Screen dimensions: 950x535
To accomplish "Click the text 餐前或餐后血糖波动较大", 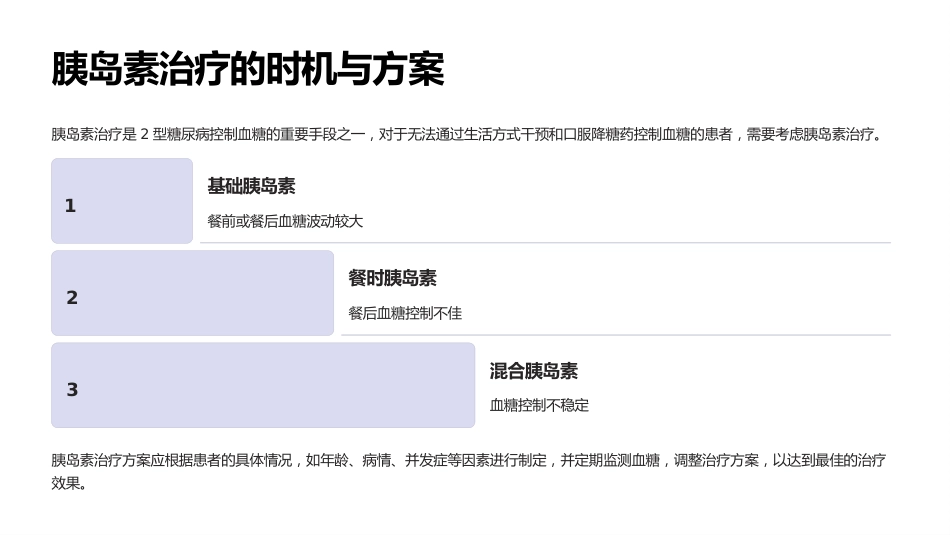I will tap(285, 221).
